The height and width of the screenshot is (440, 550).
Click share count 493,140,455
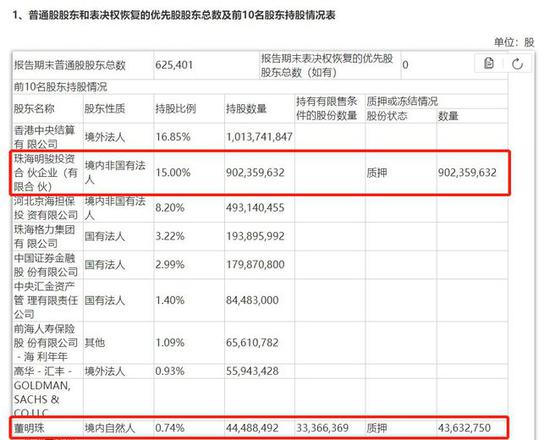point(255,208)
